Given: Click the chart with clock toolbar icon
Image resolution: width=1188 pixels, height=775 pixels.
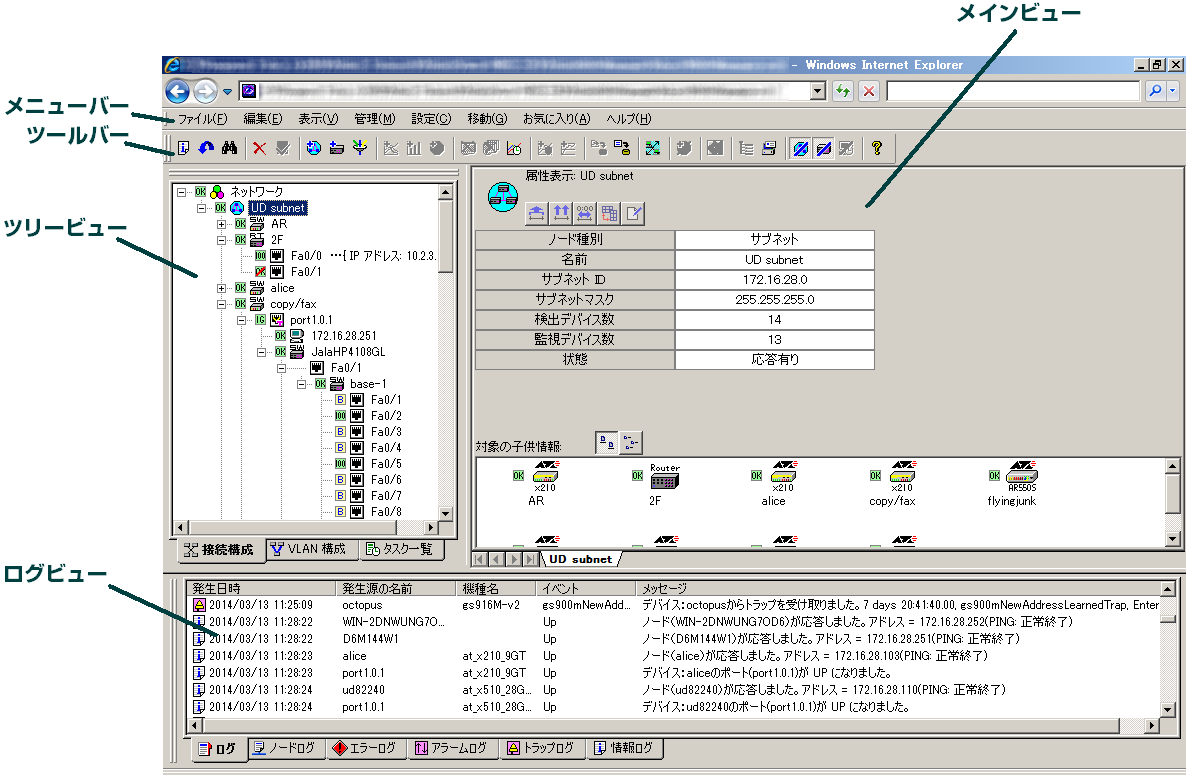Looking at the screenshot, I should pyautogui.click(x=514, y=148).
